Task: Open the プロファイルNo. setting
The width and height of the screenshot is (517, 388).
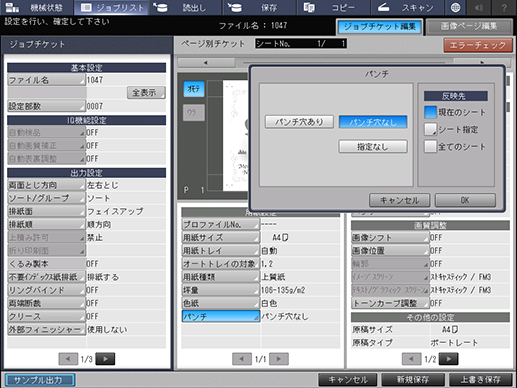Action: [220, 224]
